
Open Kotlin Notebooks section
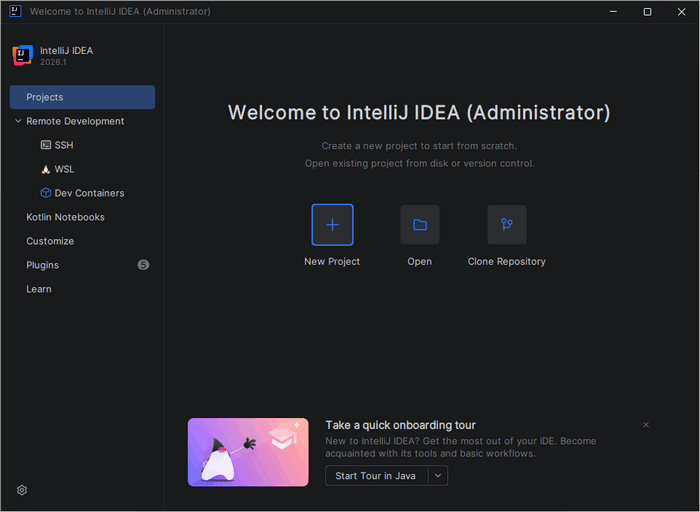coord(65,217)
